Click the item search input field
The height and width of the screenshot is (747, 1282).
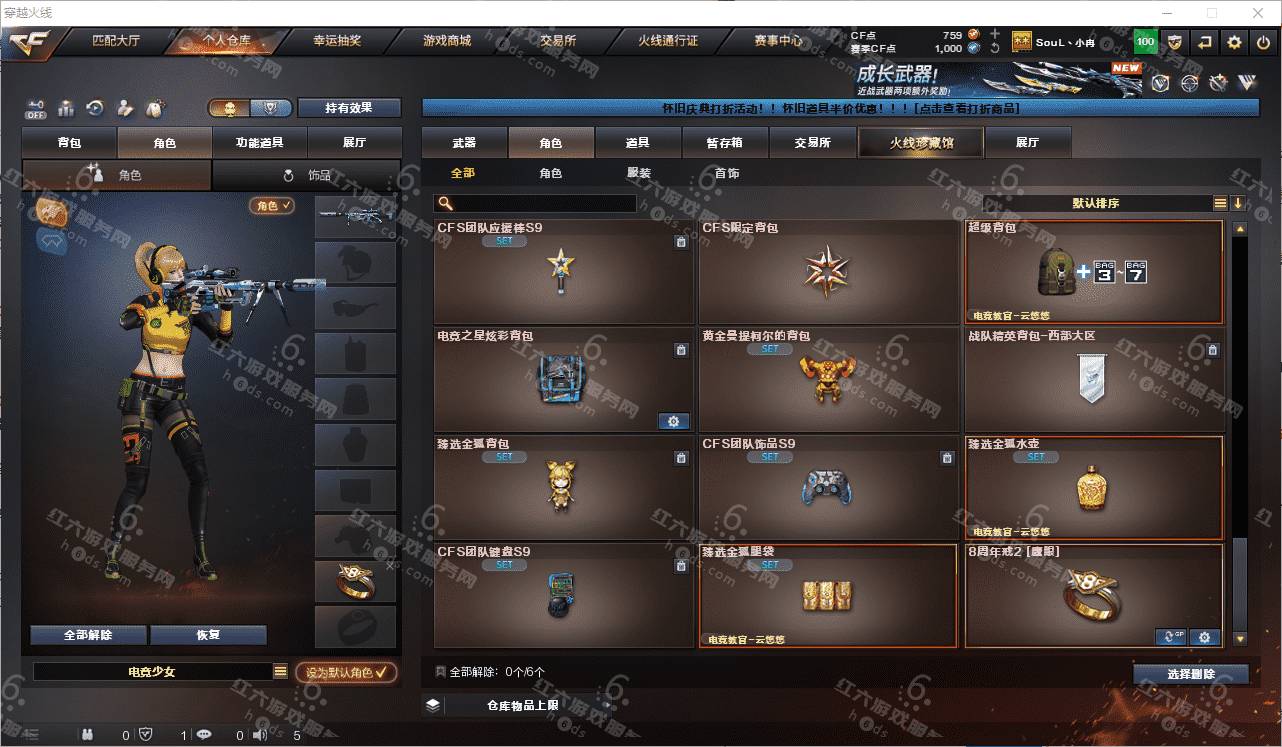[536, 203]
